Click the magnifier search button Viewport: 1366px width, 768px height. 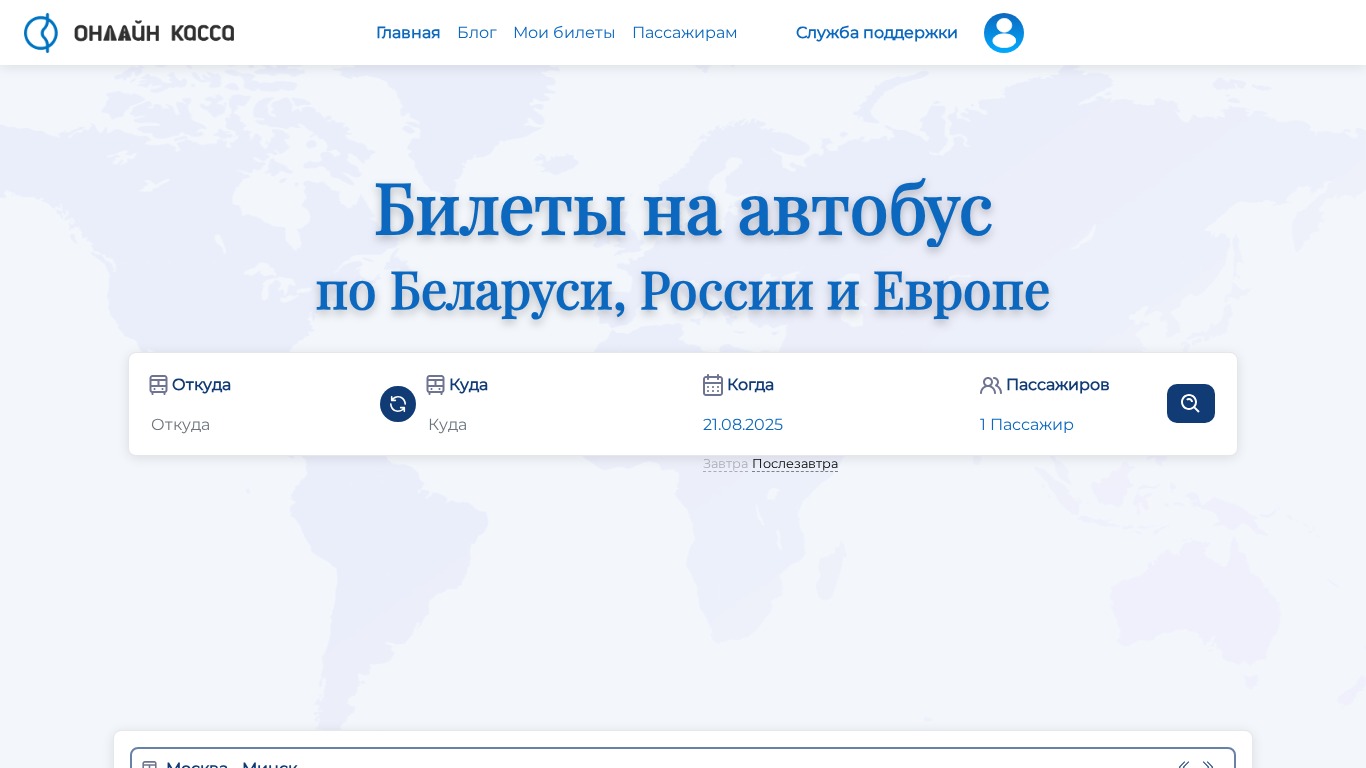coord(1191,403)
